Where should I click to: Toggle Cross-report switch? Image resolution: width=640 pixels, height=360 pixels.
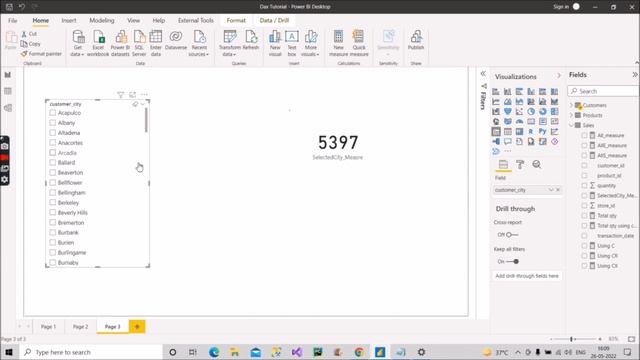[512, 235]
